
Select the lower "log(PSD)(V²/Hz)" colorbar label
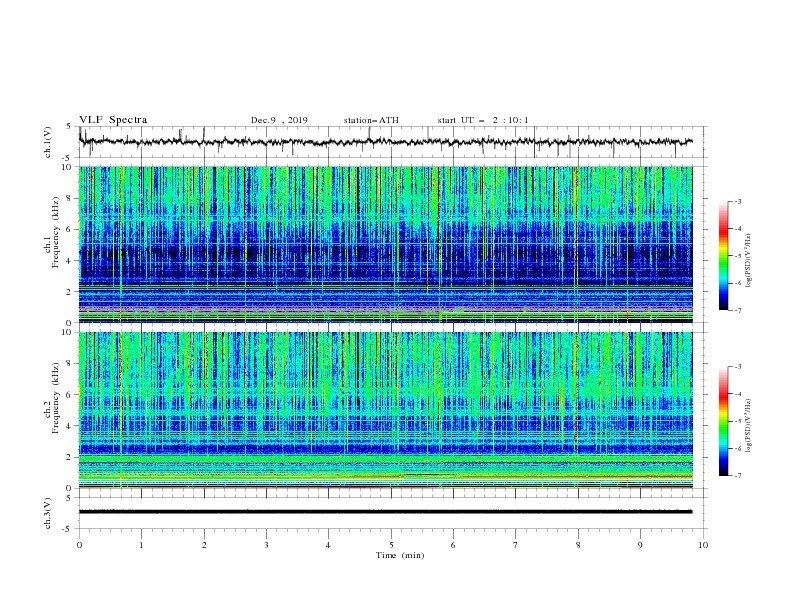(748, 425)
